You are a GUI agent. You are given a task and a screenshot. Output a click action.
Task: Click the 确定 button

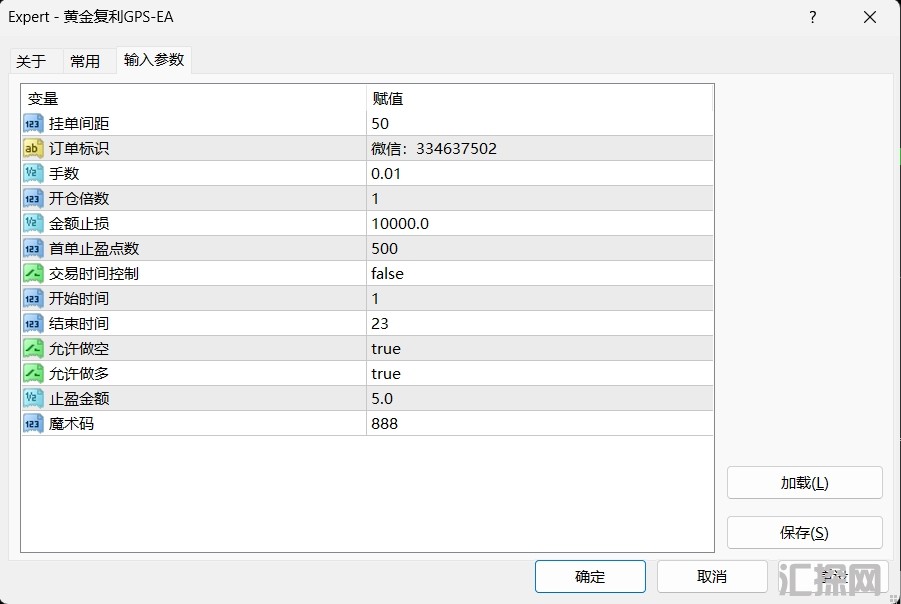pyautogui.click(x=590, y=576)
